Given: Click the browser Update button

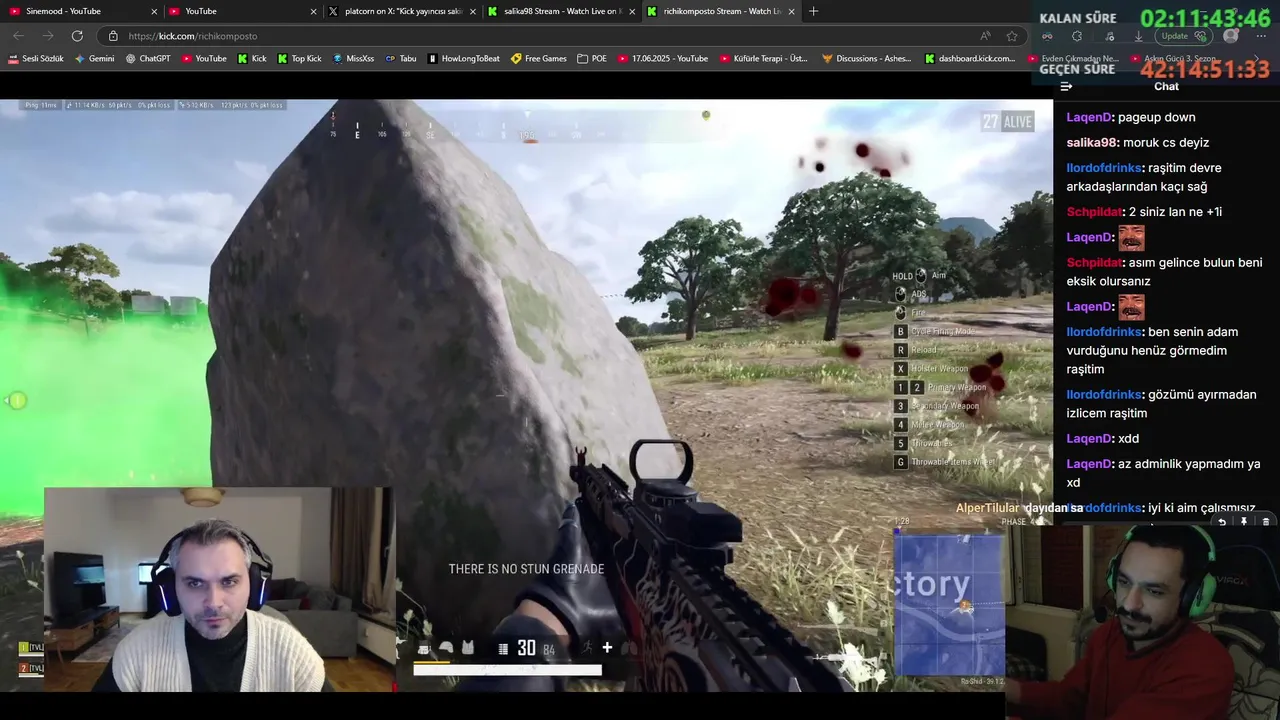Looking at the screenshot, I should (1183, 36).
